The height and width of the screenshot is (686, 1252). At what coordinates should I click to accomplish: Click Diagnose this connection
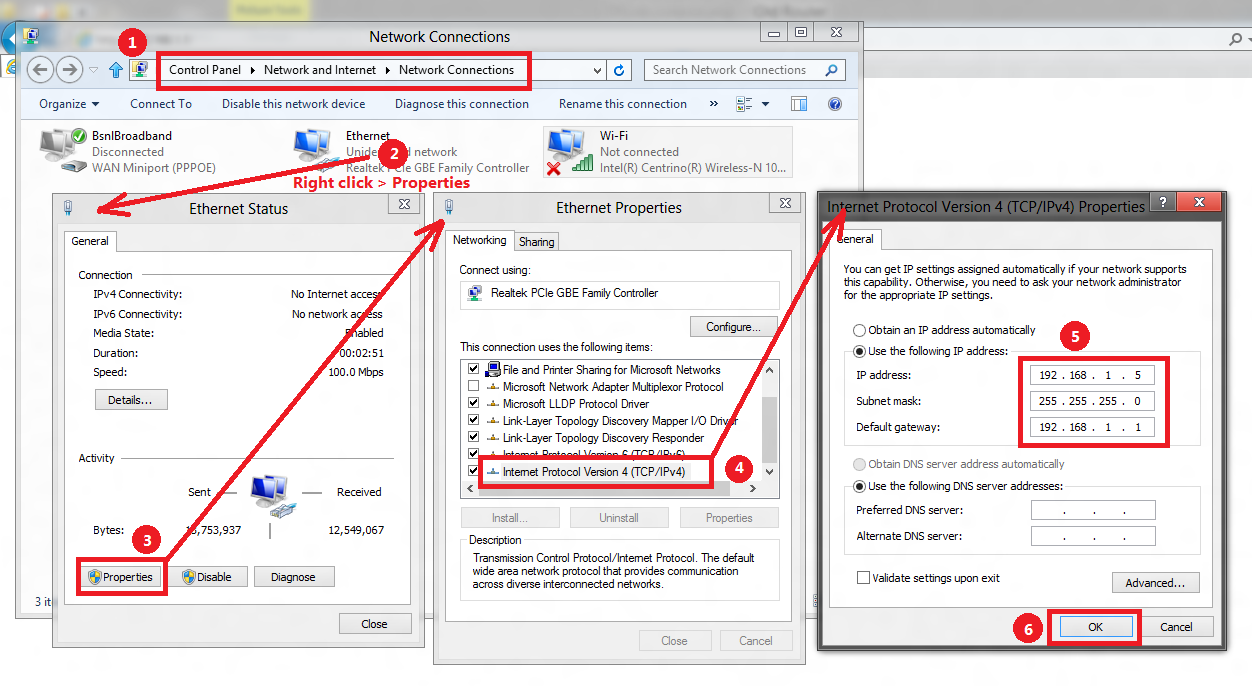pyautogui.click(x=462, y=104)
